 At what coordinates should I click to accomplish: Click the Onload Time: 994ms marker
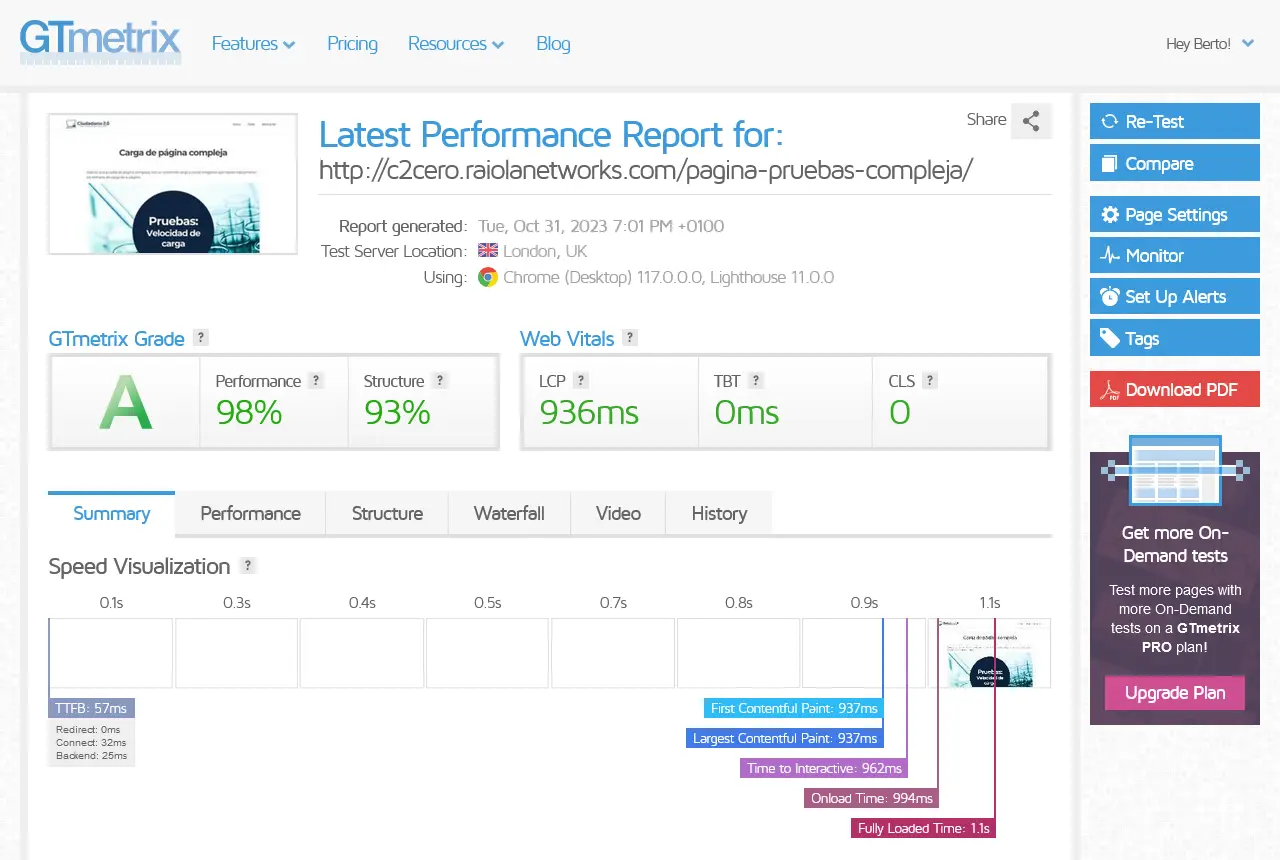[x=871, y=798]
